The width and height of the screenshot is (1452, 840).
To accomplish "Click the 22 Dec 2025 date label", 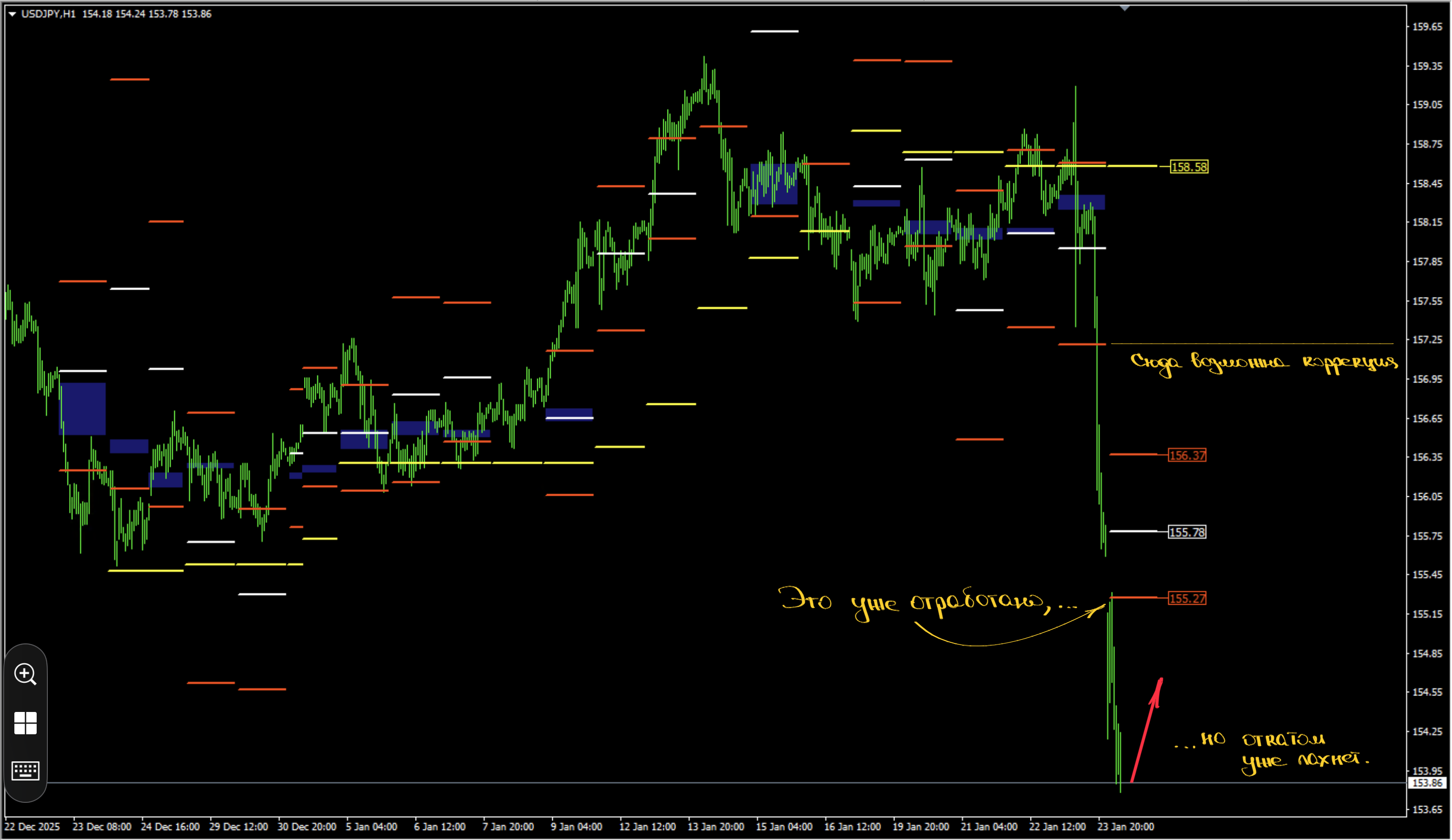I will (32, 826).
